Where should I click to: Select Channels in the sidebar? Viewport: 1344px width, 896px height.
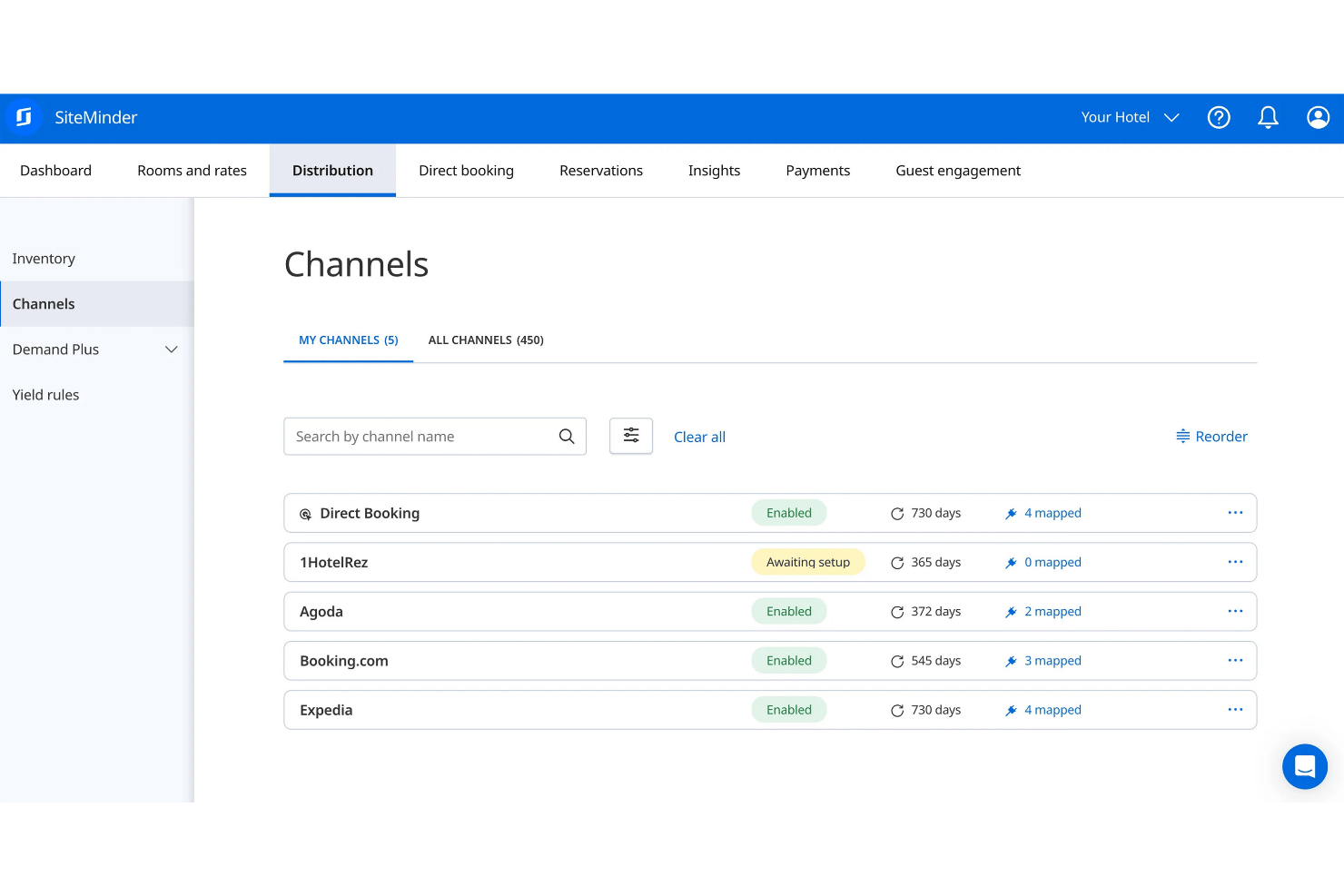[96, 304]
